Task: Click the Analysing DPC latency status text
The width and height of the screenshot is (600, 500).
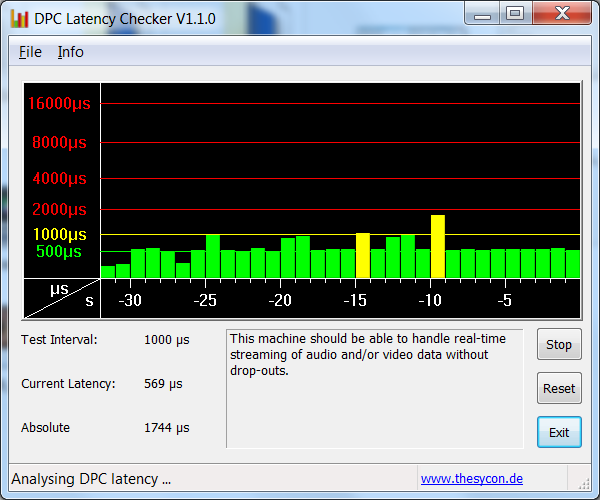Action: pyautogui.click(x=91, y=479)
